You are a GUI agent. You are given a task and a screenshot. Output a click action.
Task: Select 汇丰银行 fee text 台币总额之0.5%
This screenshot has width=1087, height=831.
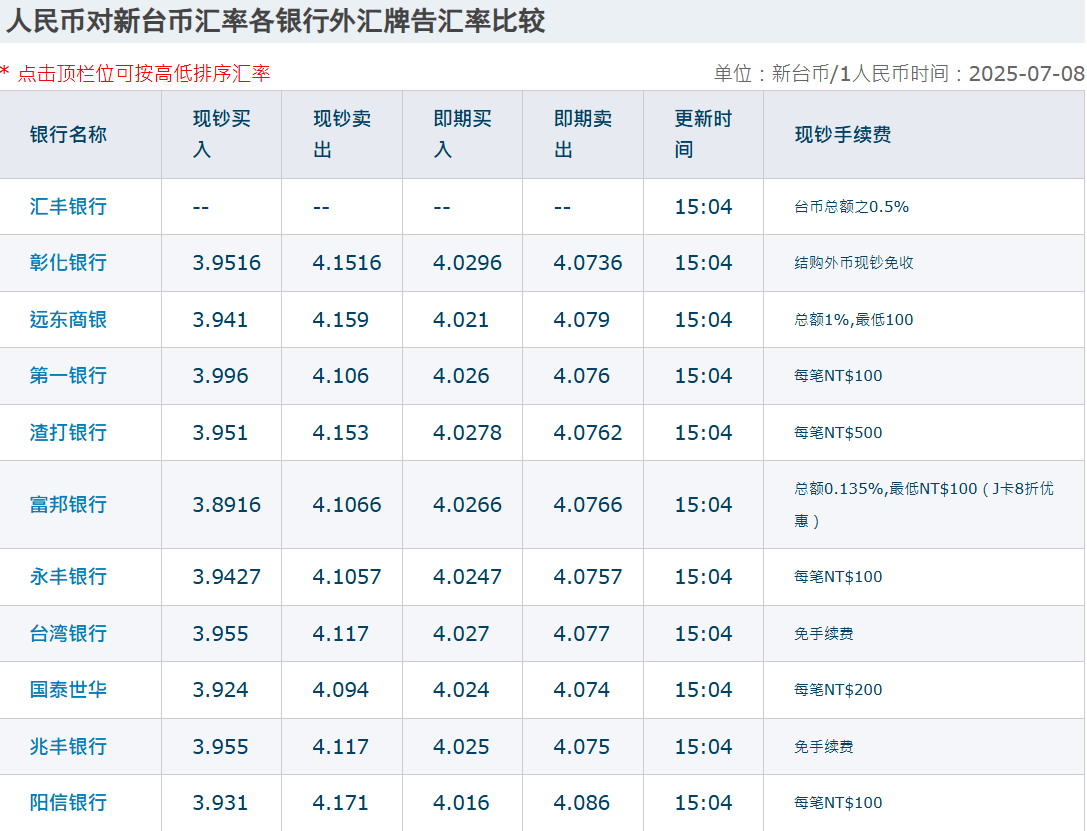851,207
